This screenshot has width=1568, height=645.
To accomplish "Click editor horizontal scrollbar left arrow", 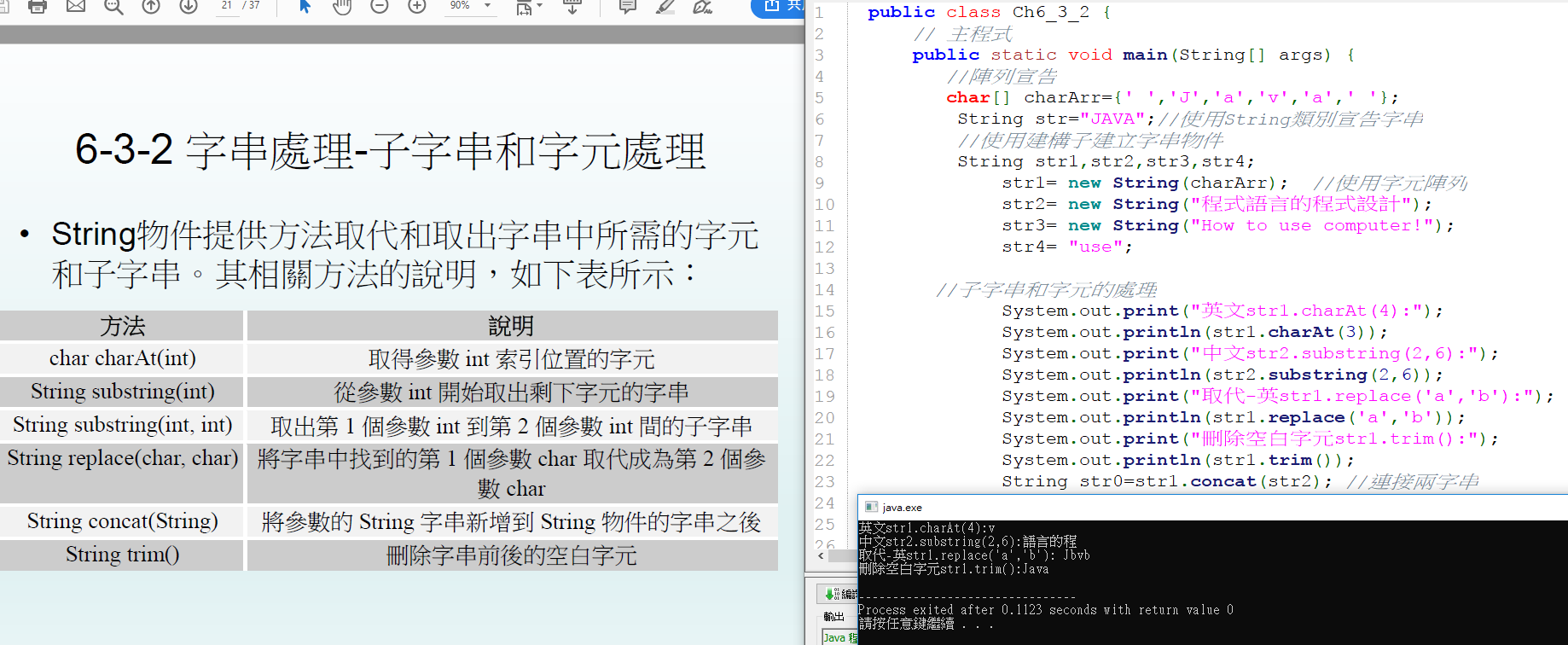I will click(821, 555).
